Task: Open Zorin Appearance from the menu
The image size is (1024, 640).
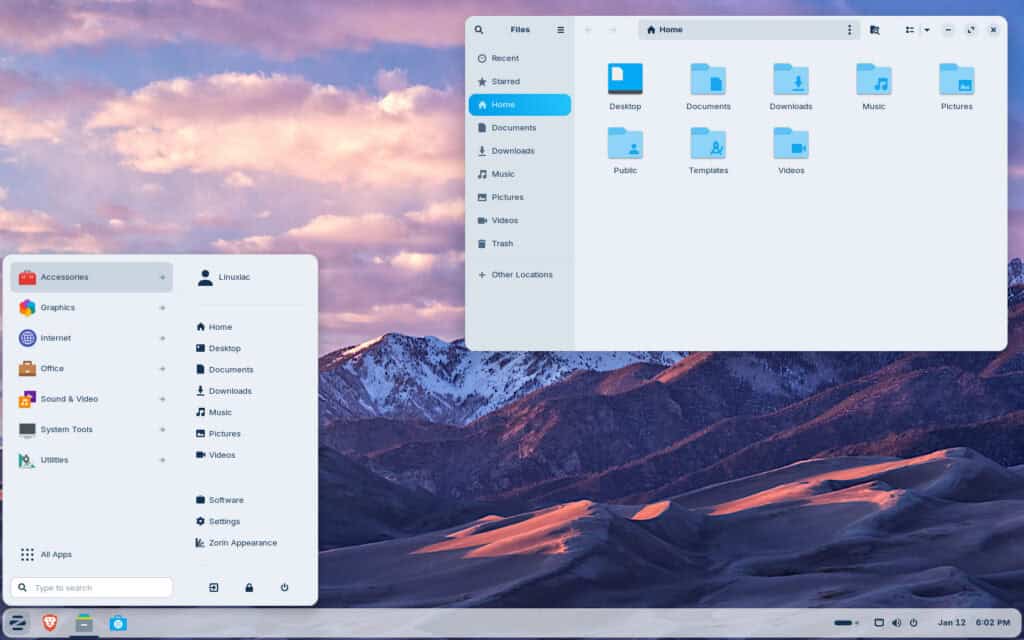Action: pyautogui.click(x=239, y=542)
